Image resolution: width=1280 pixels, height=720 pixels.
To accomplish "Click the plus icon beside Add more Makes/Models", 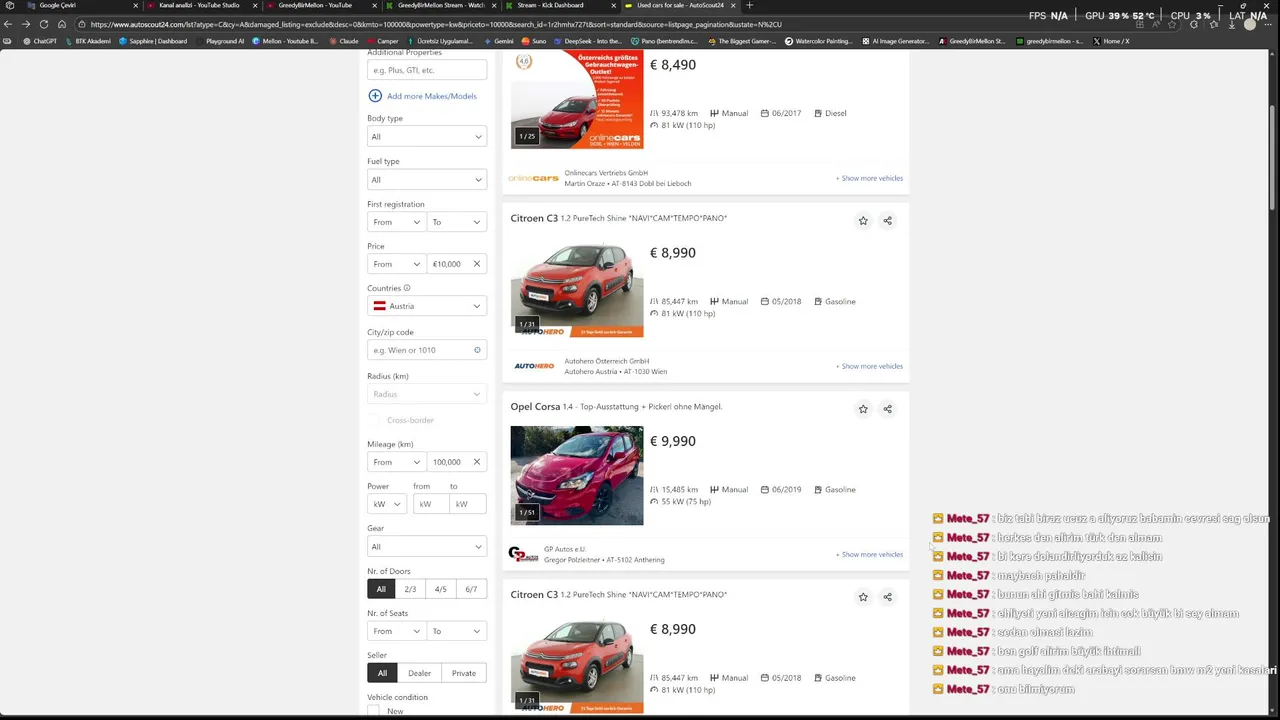I will click(375, 96).
